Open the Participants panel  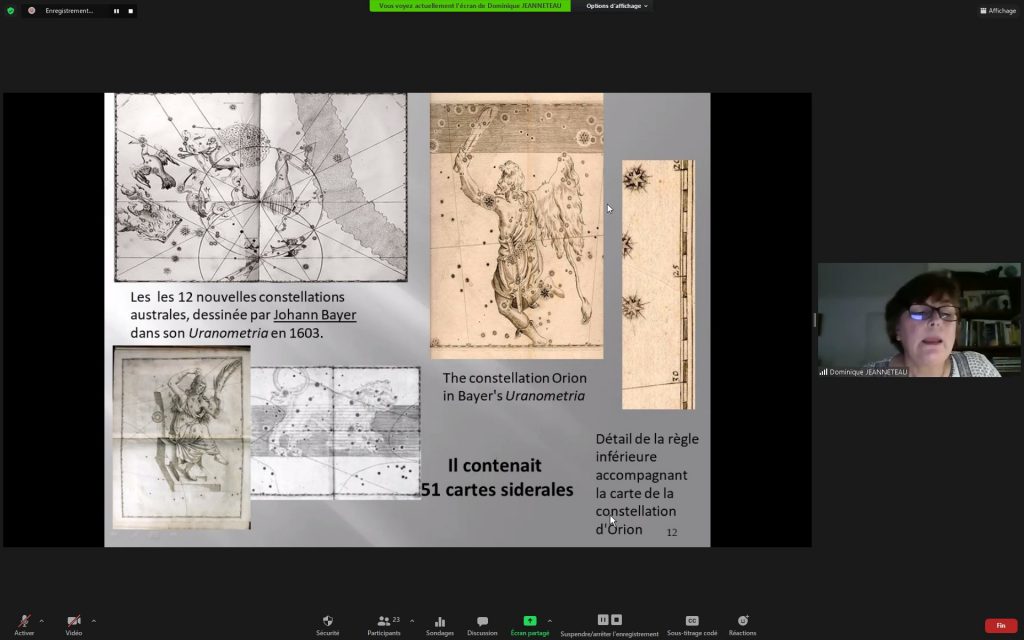click(x=384, y=625)
